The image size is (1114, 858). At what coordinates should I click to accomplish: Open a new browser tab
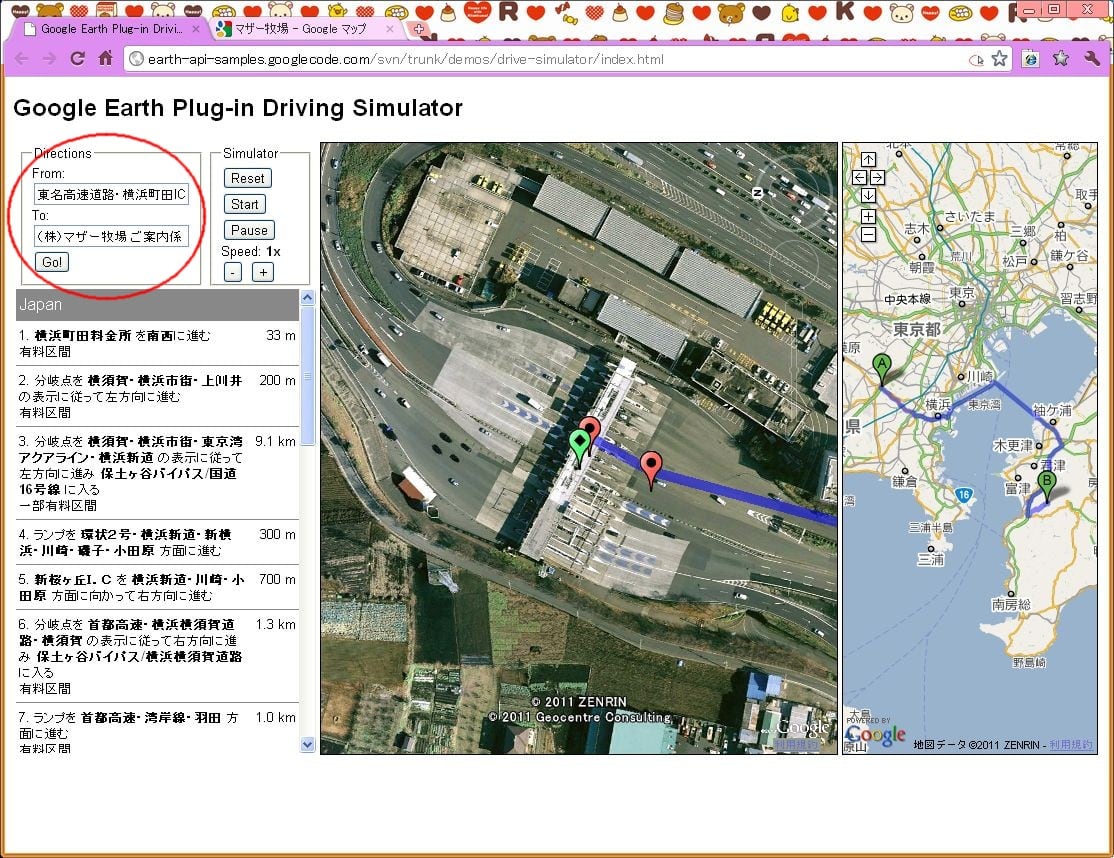pyautogui.click(x=419, y=29)
